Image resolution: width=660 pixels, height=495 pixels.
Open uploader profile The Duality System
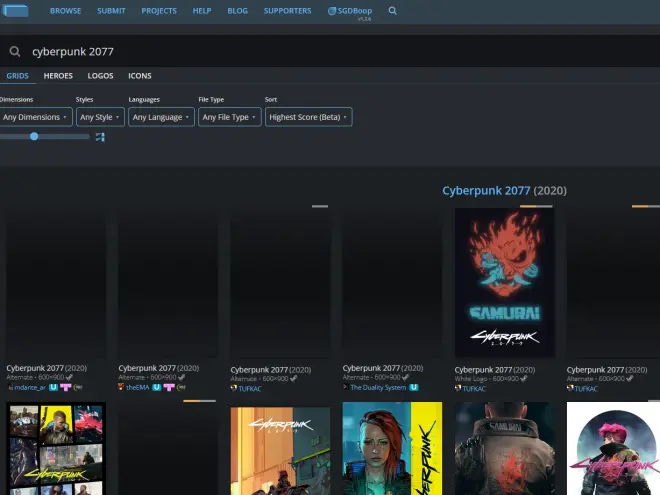click(378, 388)
